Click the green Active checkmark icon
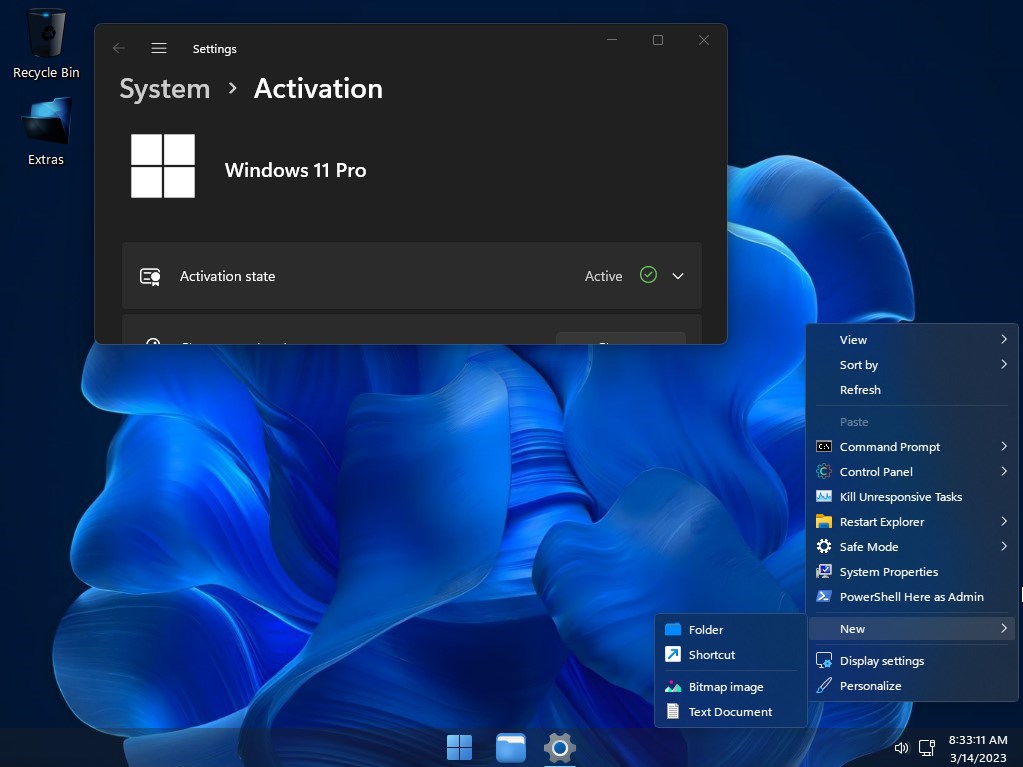Viewport: 1023px width, 767px height. click(x=648, y=275)
